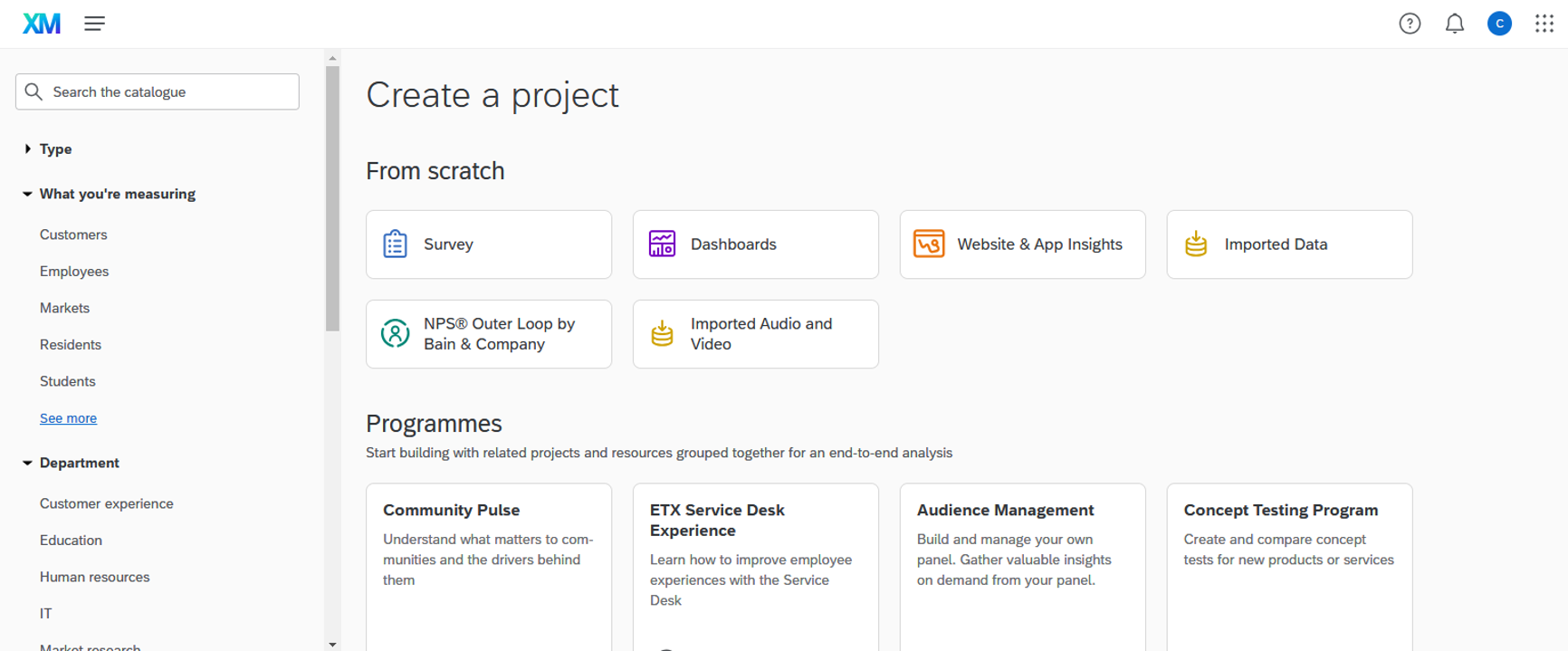Open the user account avatar
Screen dimensions: 1568x651
tap(1499, 24)
